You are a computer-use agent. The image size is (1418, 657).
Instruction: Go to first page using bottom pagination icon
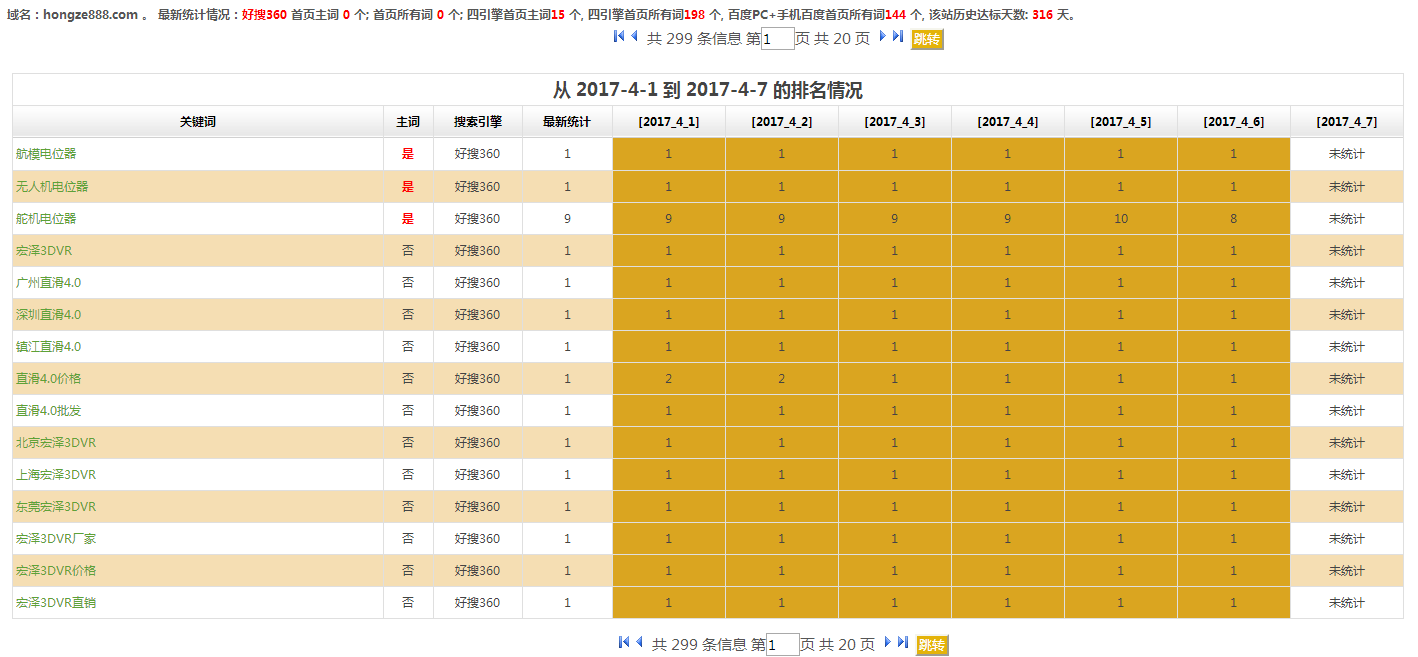coord(624,642)
